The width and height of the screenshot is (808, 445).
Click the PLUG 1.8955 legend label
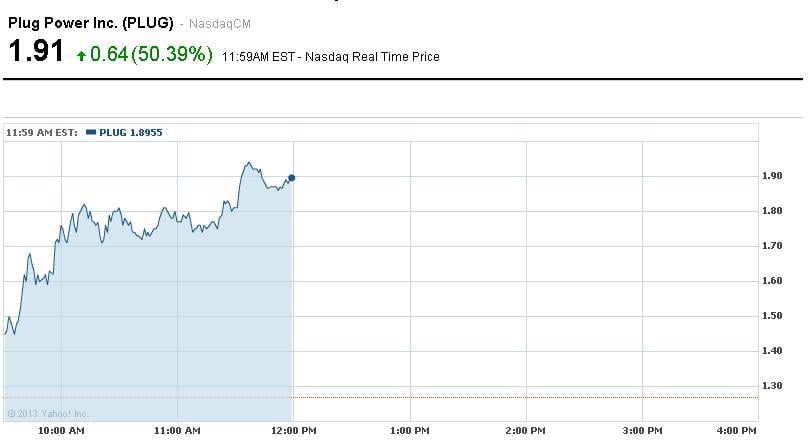130,131
